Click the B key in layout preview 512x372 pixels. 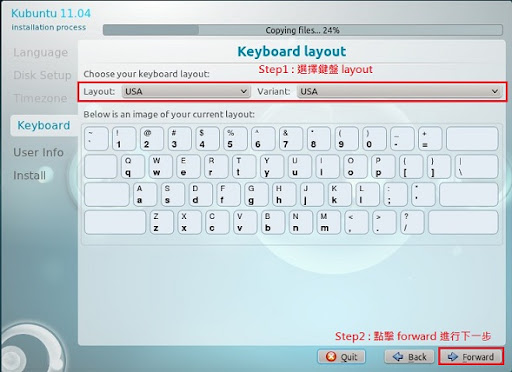[x=273, y=222]
